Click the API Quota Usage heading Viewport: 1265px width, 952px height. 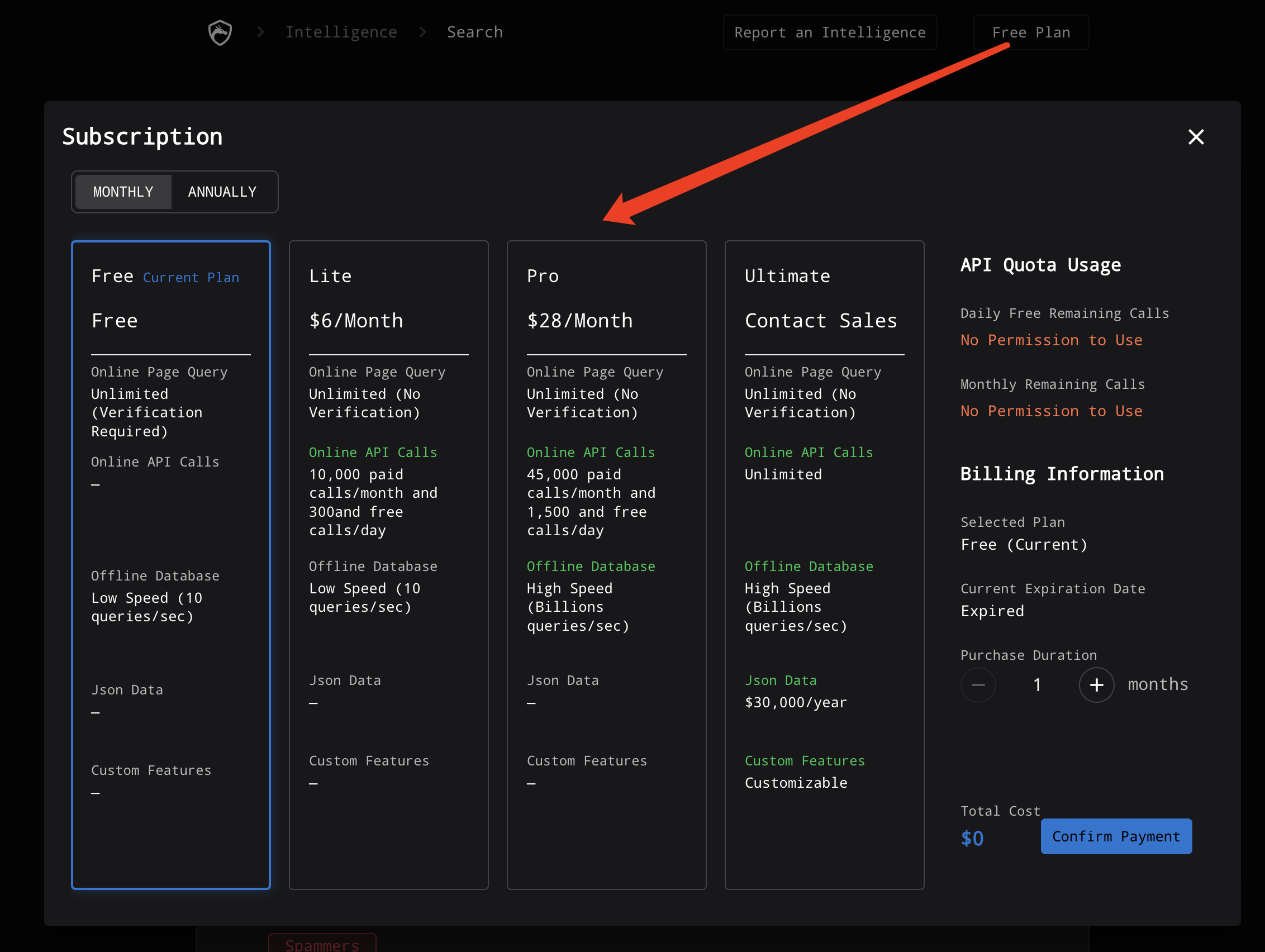(x=1040, y=265)
